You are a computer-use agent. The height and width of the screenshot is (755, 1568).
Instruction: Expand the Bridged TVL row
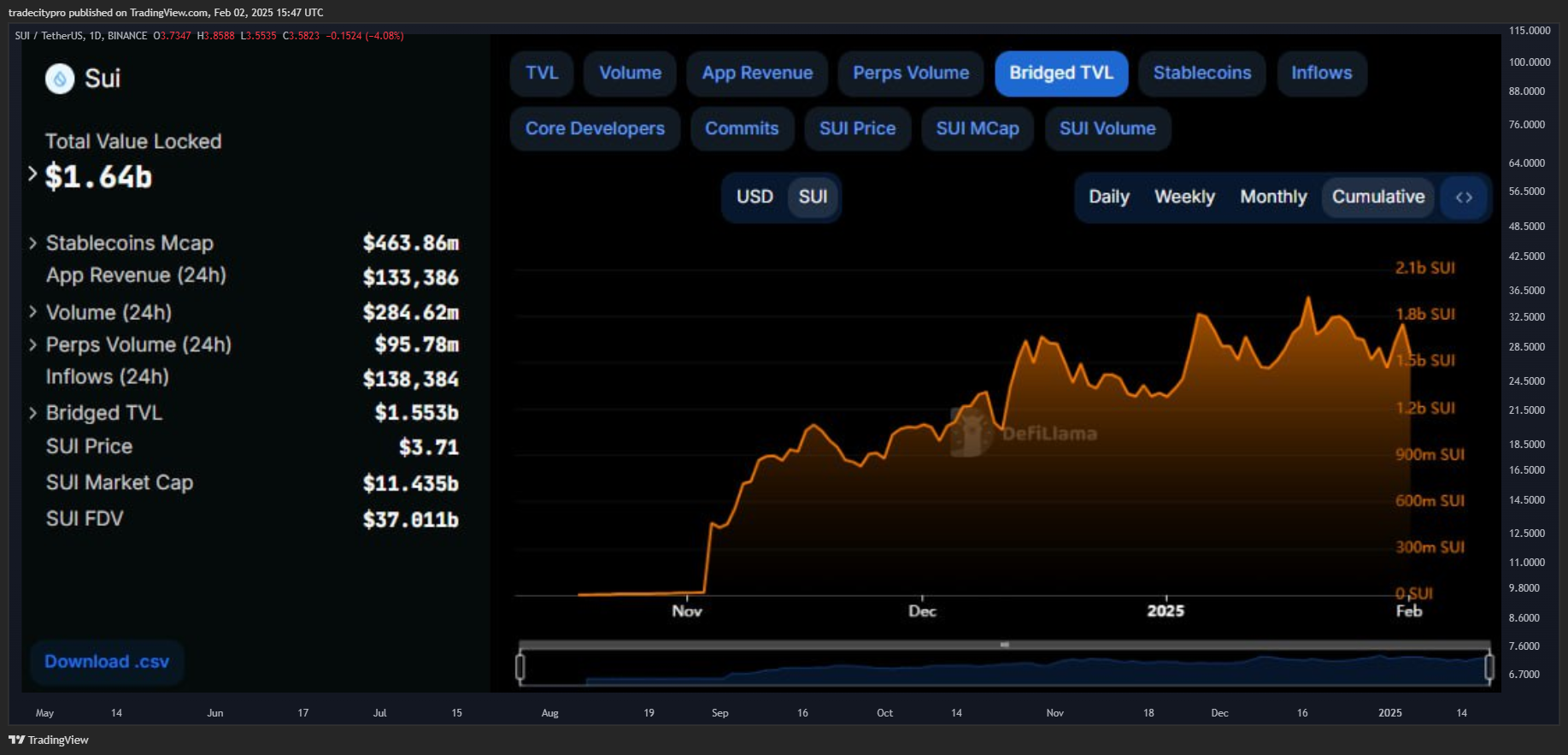32,413
